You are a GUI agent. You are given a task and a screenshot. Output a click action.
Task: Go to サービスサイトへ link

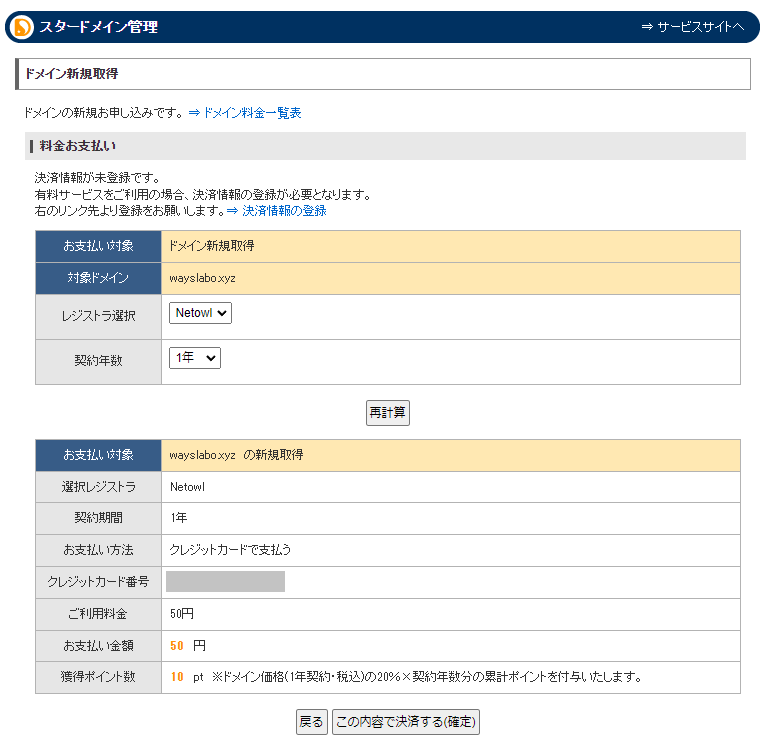tap(692, 27)
